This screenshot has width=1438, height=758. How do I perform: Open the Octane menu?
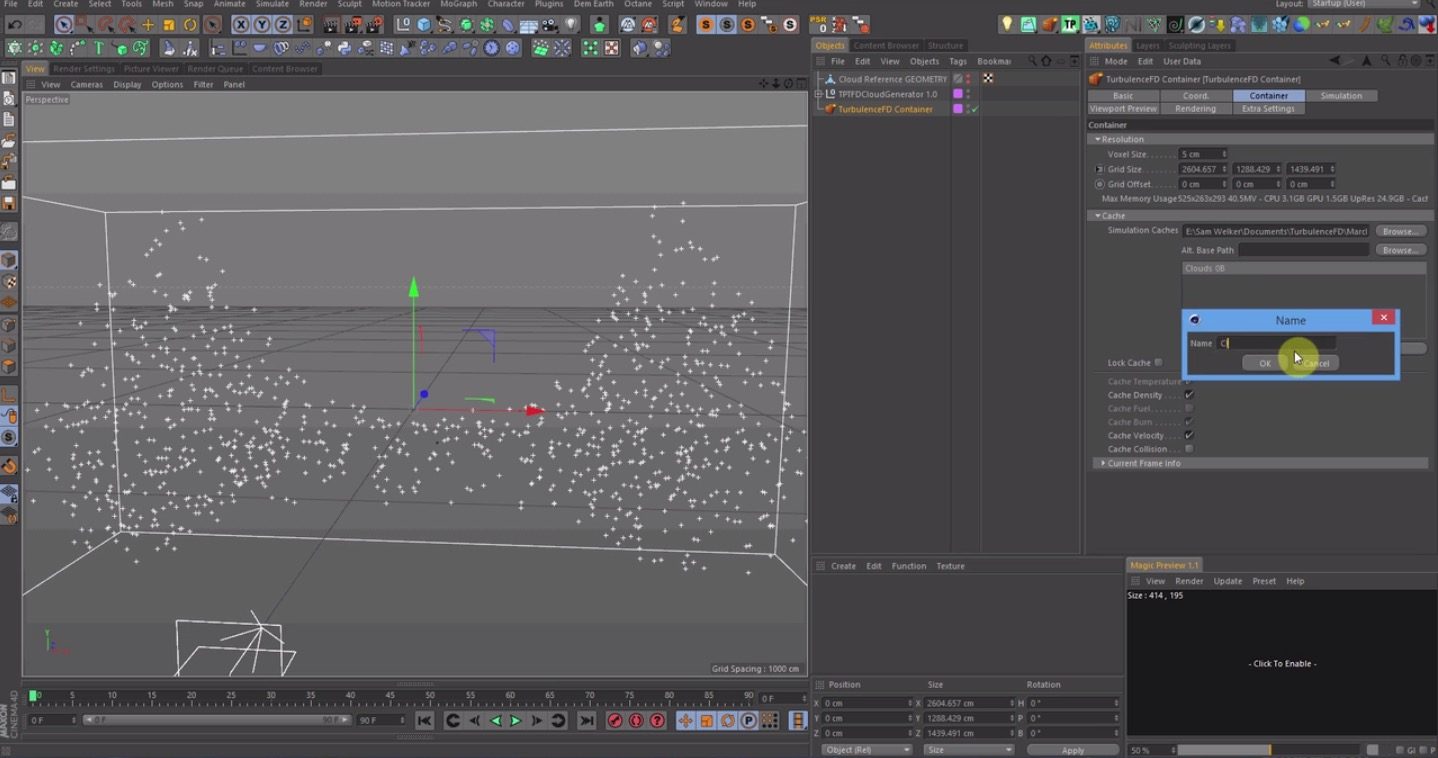637,4
